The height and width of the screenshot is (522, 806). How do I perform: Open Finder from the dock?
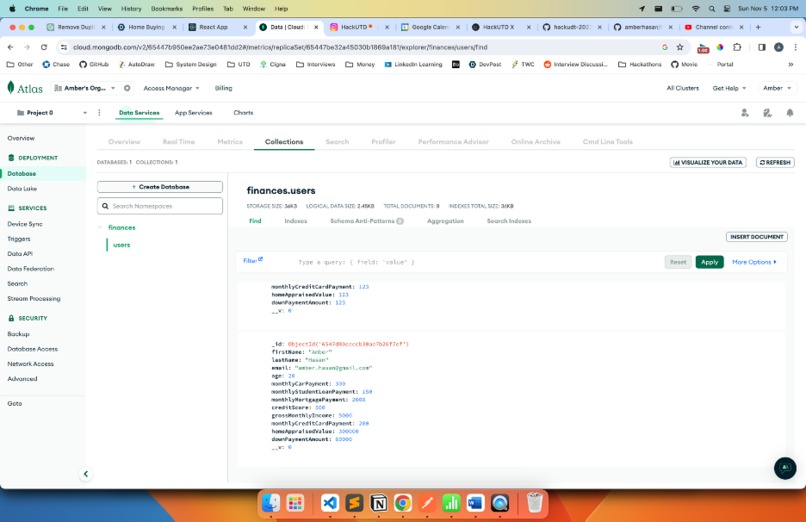click(x=271, y=503)
